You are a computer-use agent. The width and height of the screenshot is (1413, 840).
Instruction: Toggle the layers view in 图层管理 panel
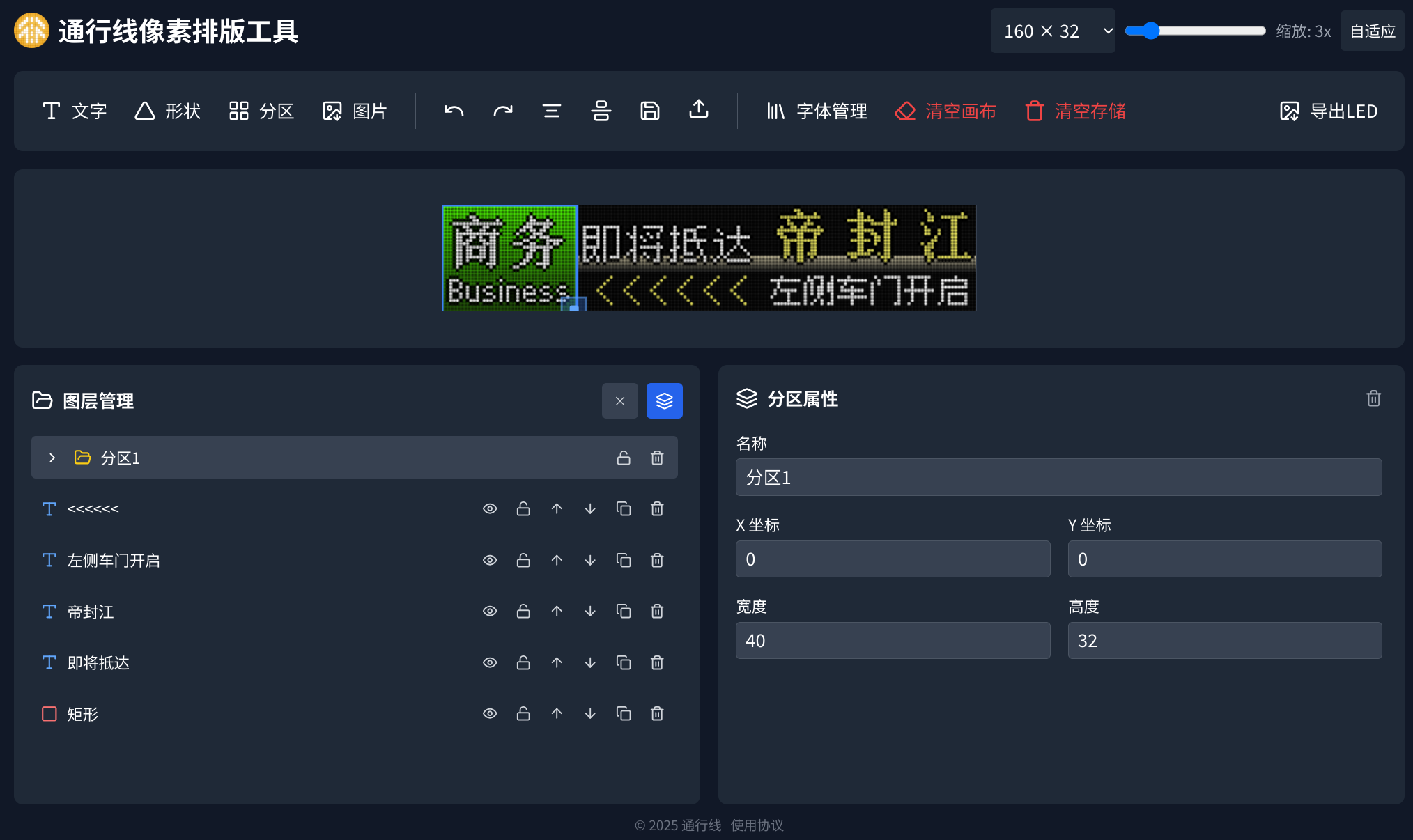click(664, 400)
